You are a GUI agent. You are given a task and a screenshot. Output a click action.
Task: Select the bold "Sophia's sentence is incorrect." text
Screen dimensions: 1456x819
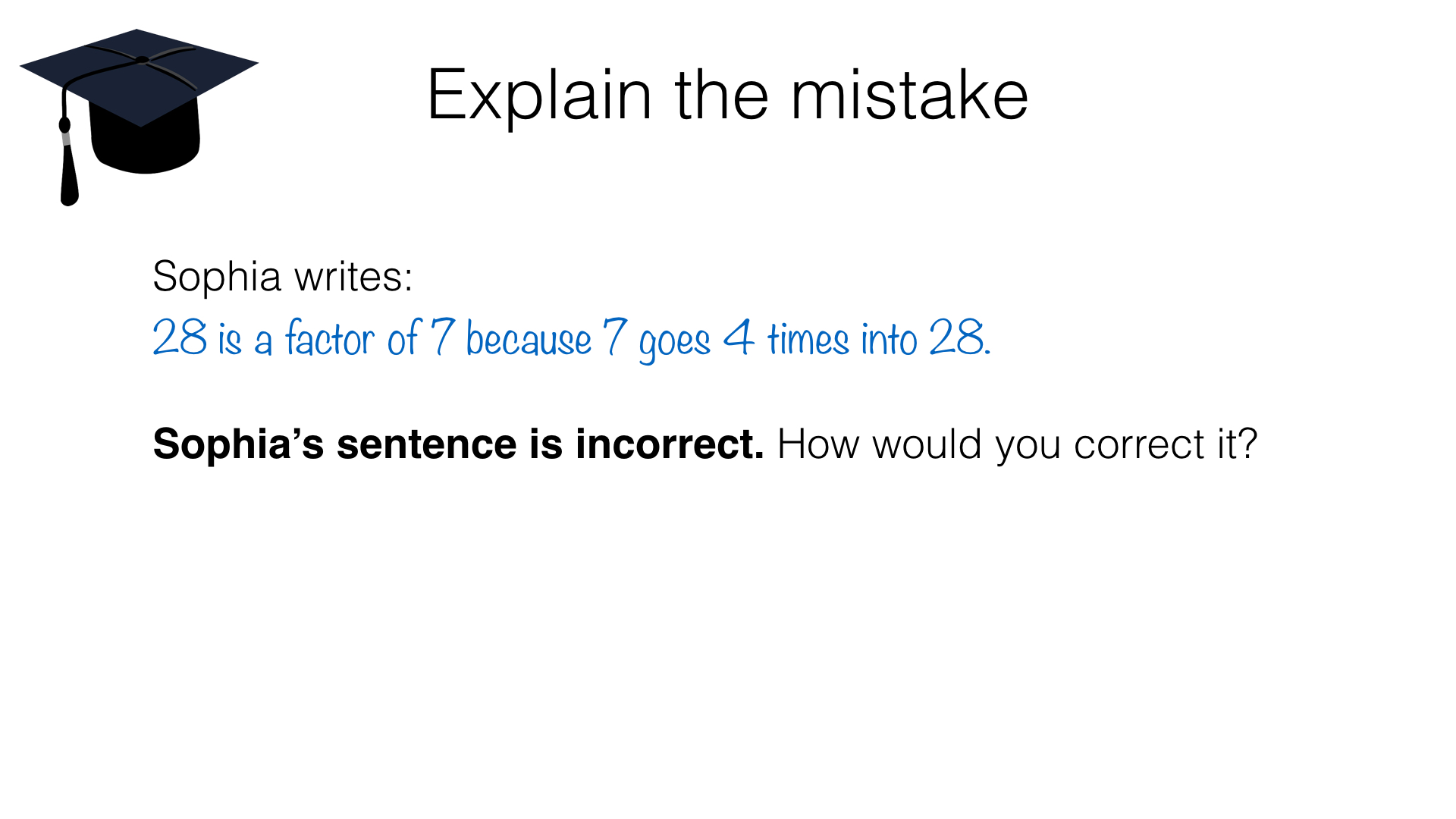458,444
